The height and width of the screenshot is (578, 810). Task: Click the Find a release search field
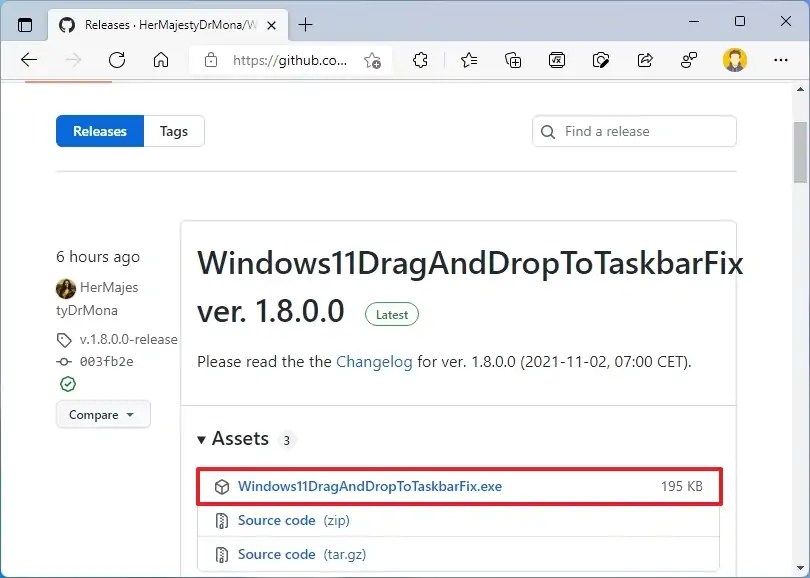pos(634,131)
